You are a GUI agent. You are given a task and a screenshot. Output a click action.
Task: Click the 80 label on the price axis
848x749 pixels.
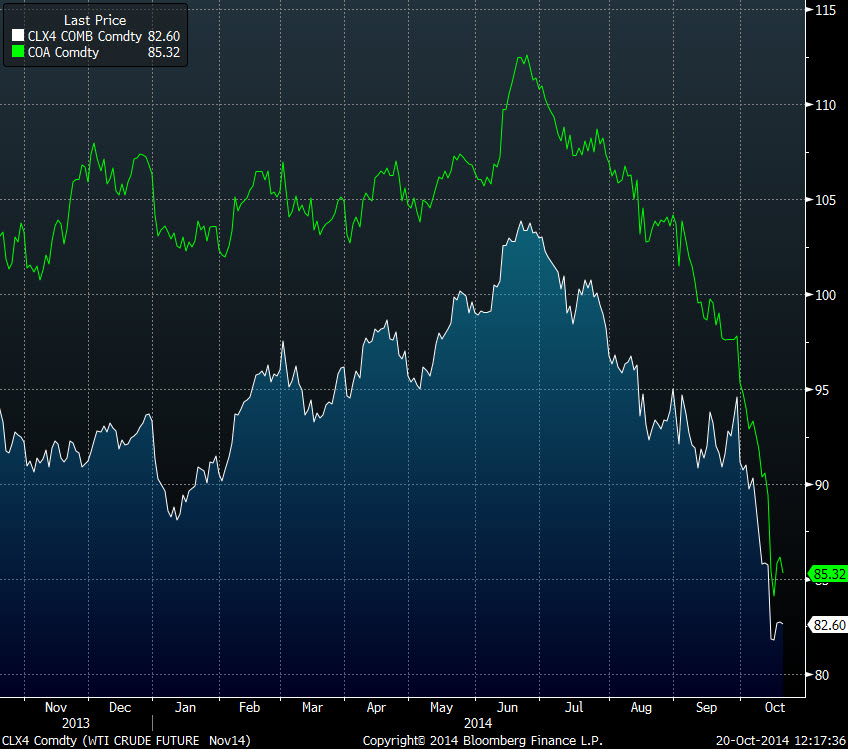[x=821, y=675]
